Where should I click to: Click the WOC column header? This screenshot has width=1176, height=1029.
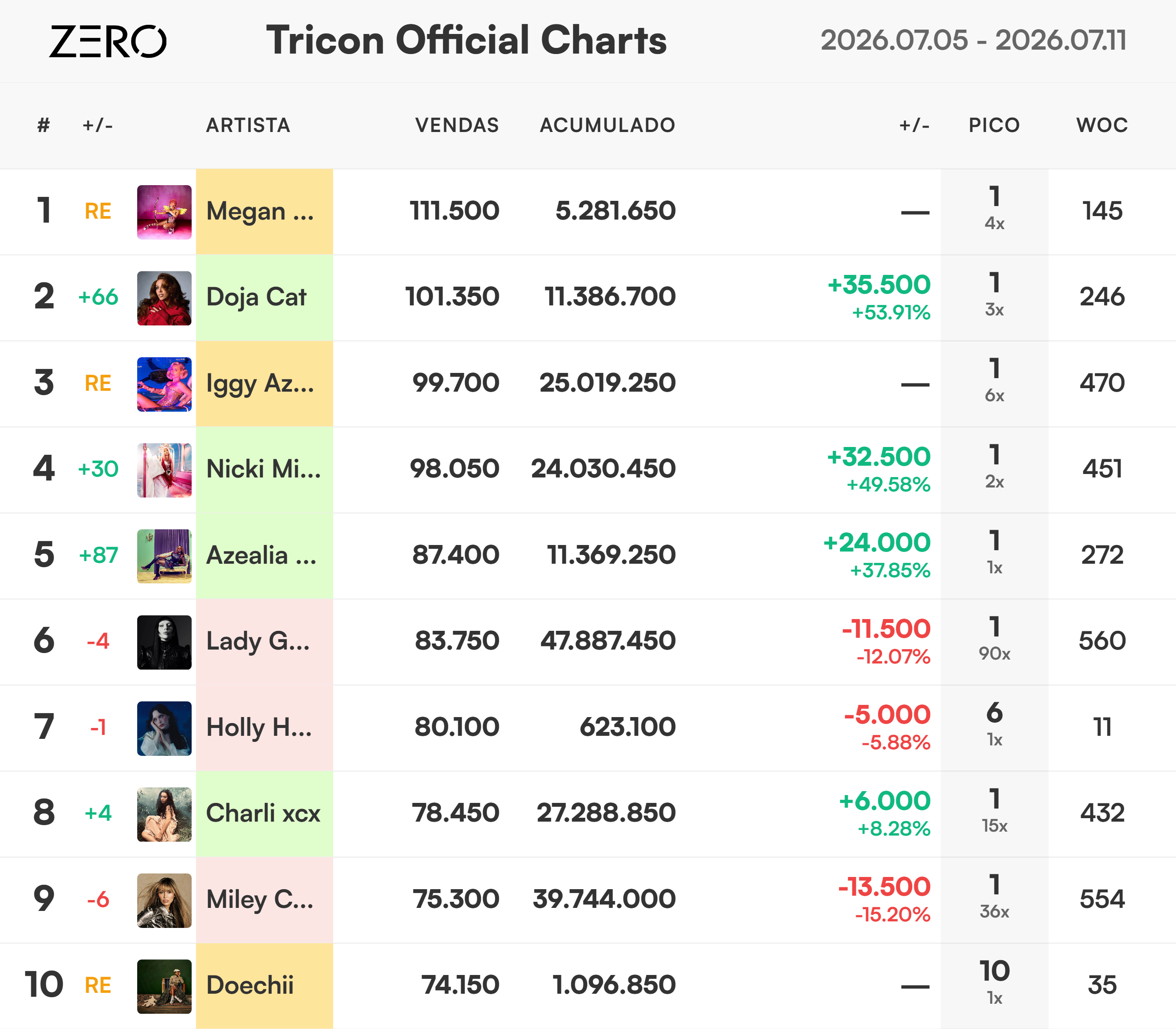pyautogui.click(x=1102, y=125)
